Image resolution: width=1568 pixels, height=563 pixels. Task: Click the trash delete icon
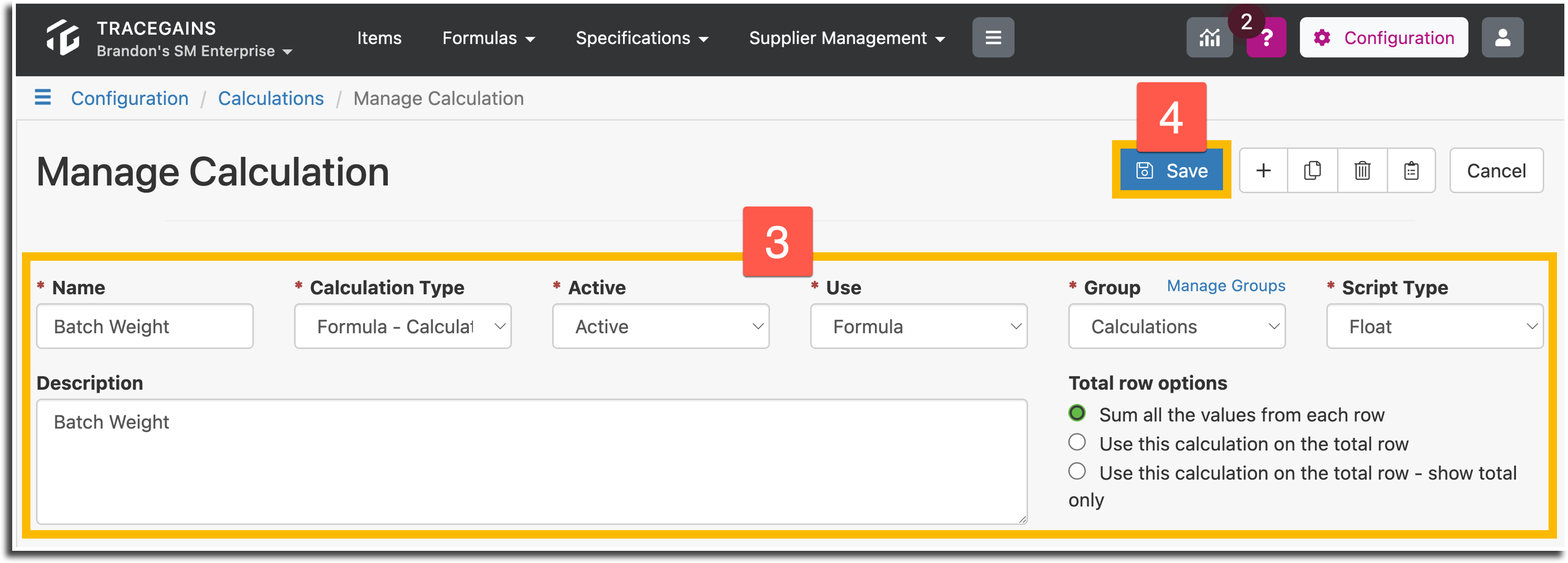tap(1362, 171)
